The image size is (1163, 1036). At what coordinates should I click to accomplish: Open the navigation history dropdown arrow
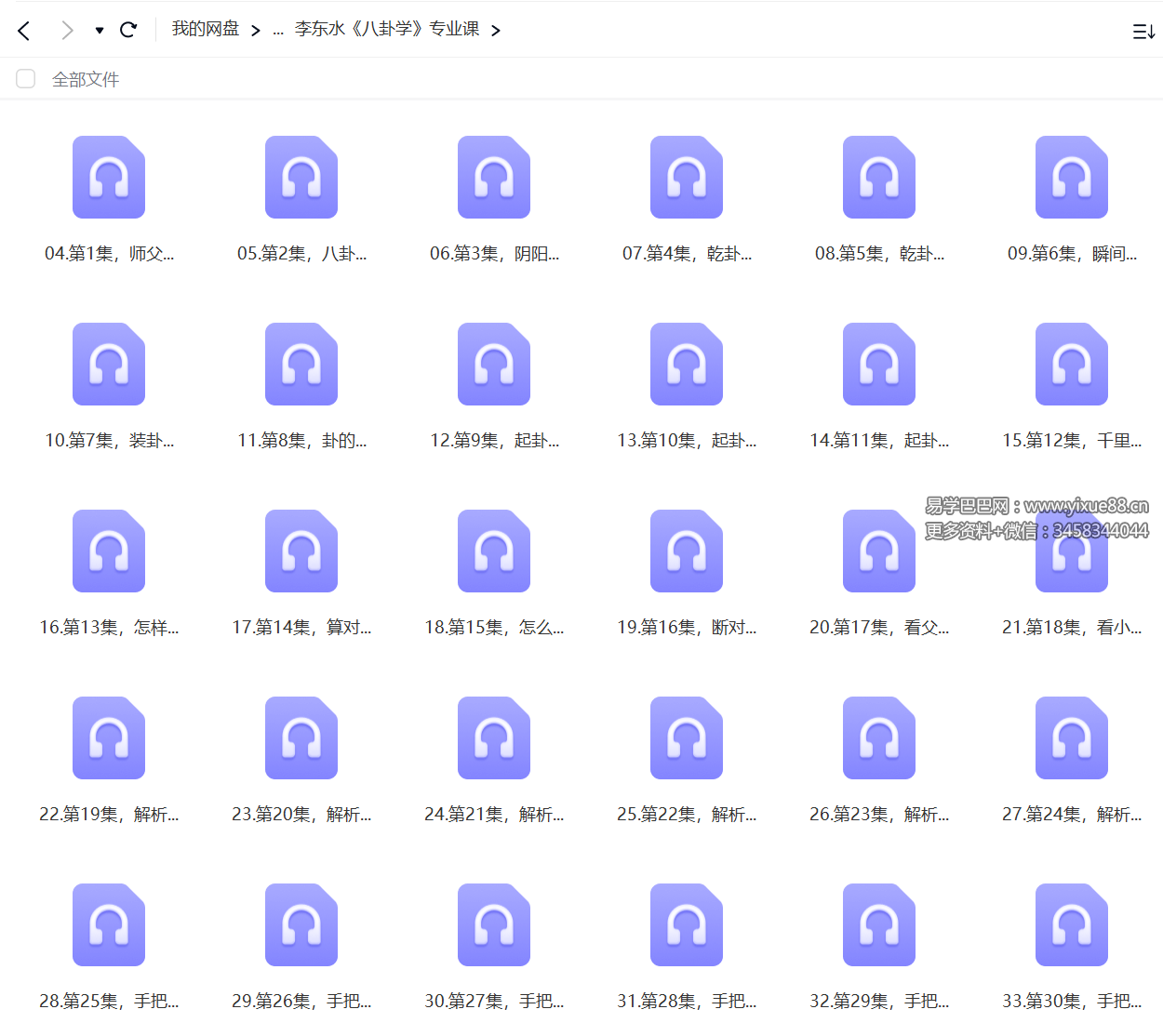100,31
